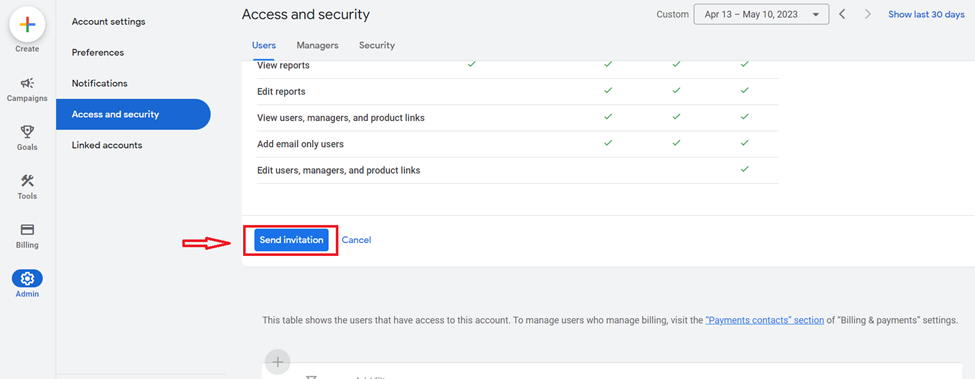Open "Payments contacts" section link

[x=765, y=321]
